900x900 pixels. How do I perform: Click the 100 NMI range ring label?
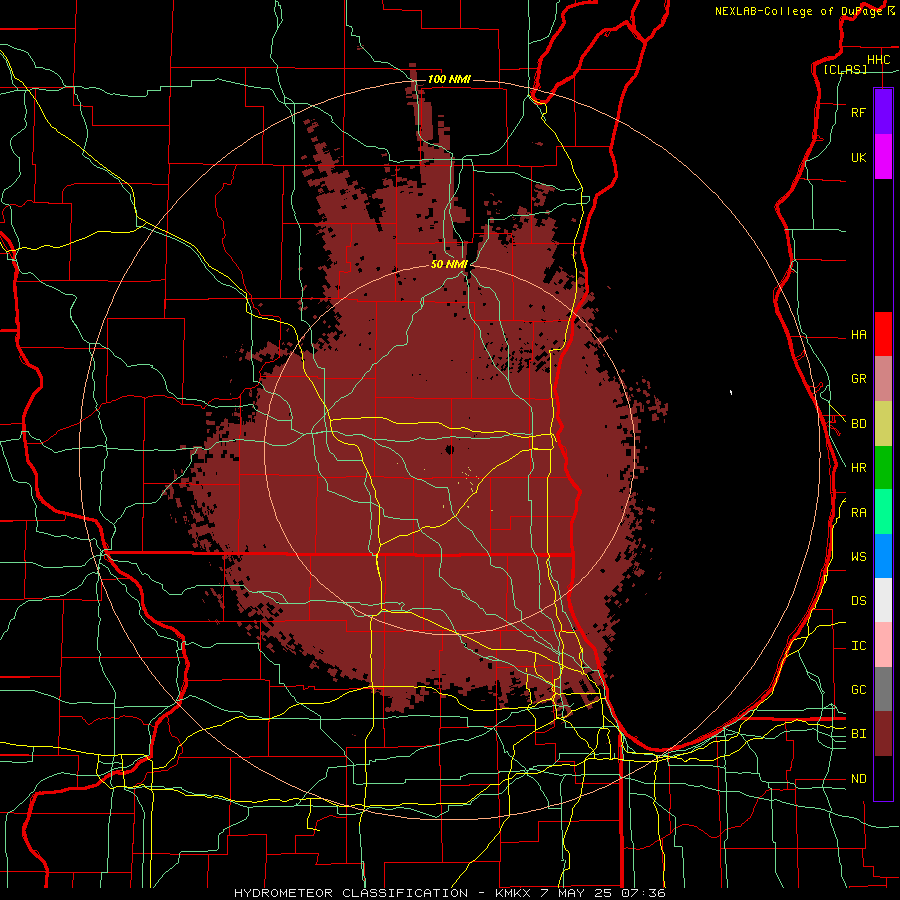pos(449,79)
